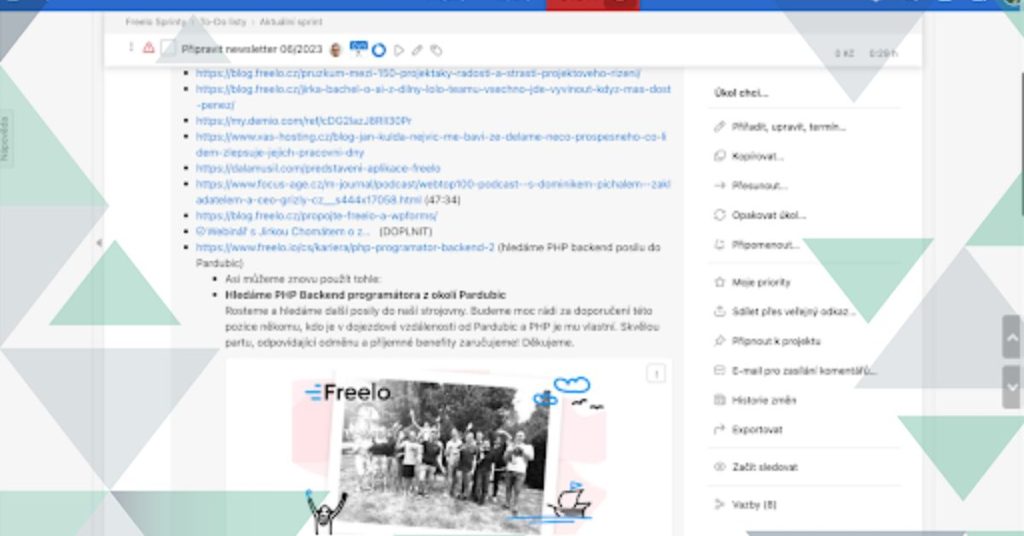Click the tags icon in the task header

(436, 50)
